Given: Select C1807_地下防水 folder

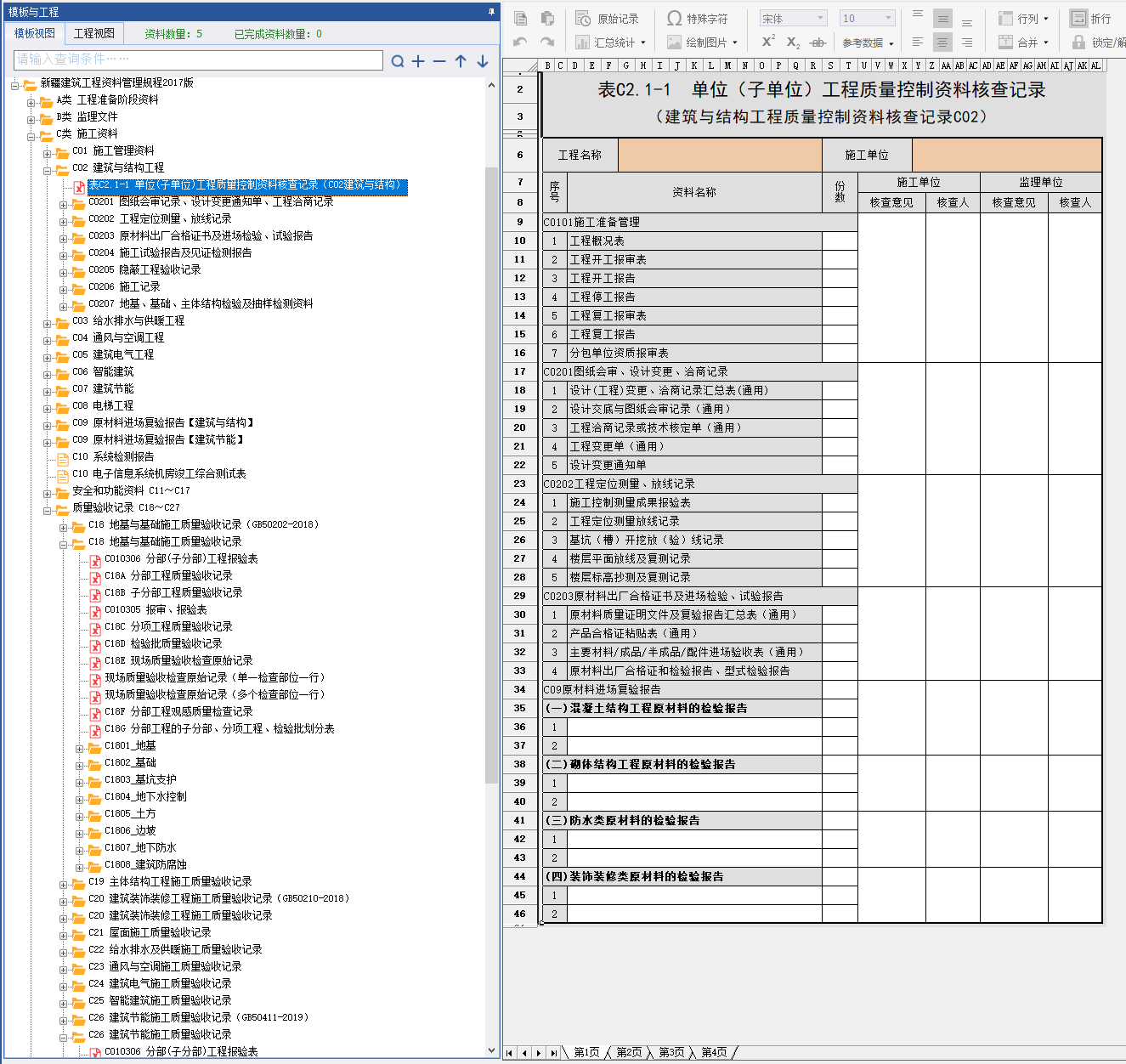Looking at the screenshot, I should click(140, 848).
